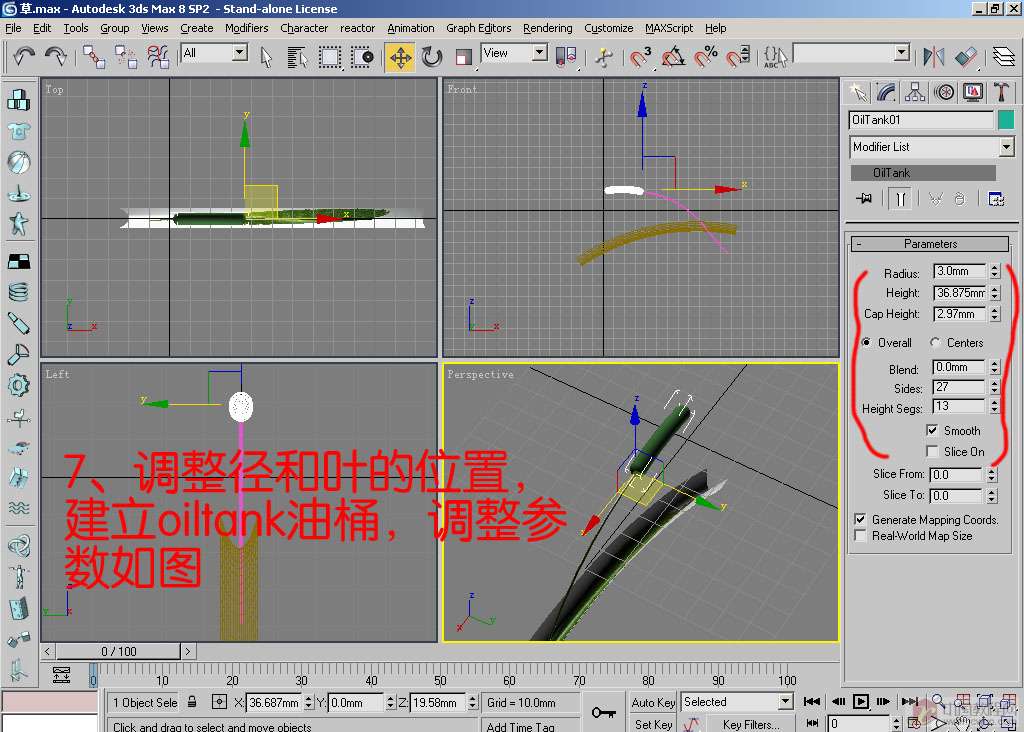Uncheck Generate Mapping Coords
The width and height of the screenshot is (1024, 732).
click(861, 519)
